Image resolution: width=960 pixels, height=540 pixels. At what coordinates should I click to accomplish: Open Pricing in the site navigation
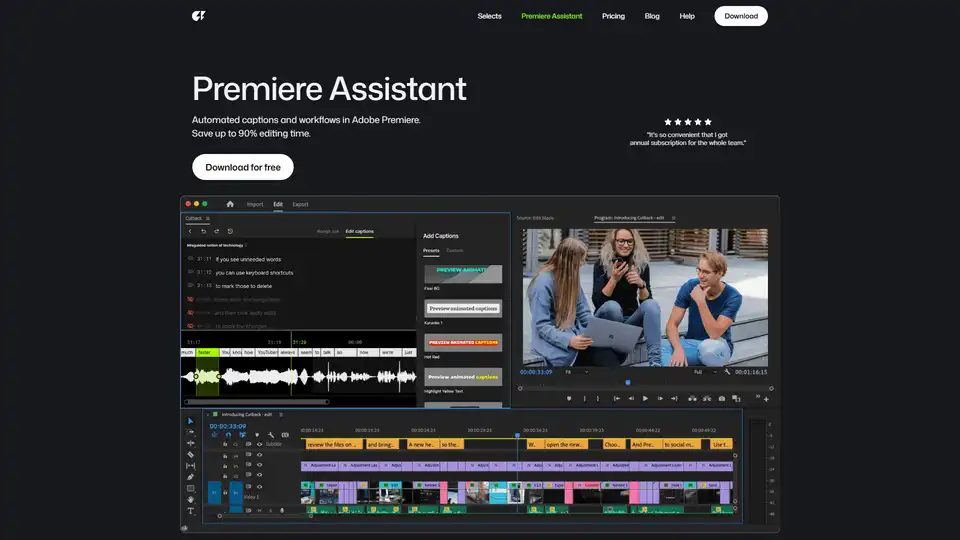pyautogui.click(x=613, y=16)
